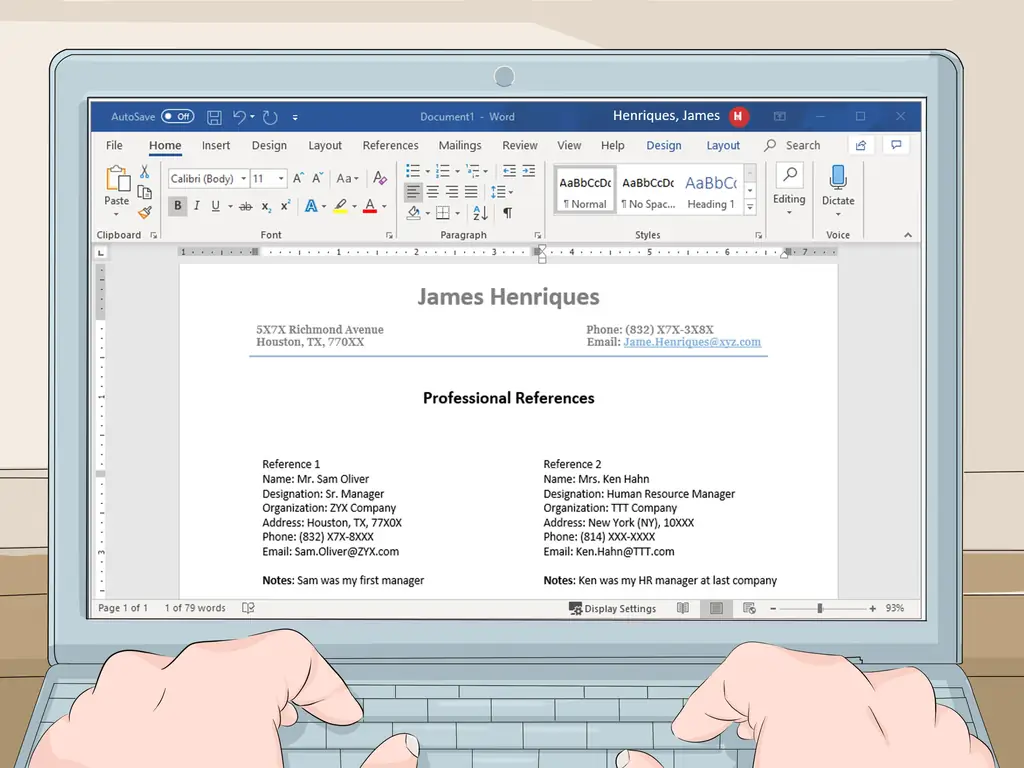Click the Jame.Henriques@xyz.com email link
This screenshot has height=768, width=1024.
[692, 342]
